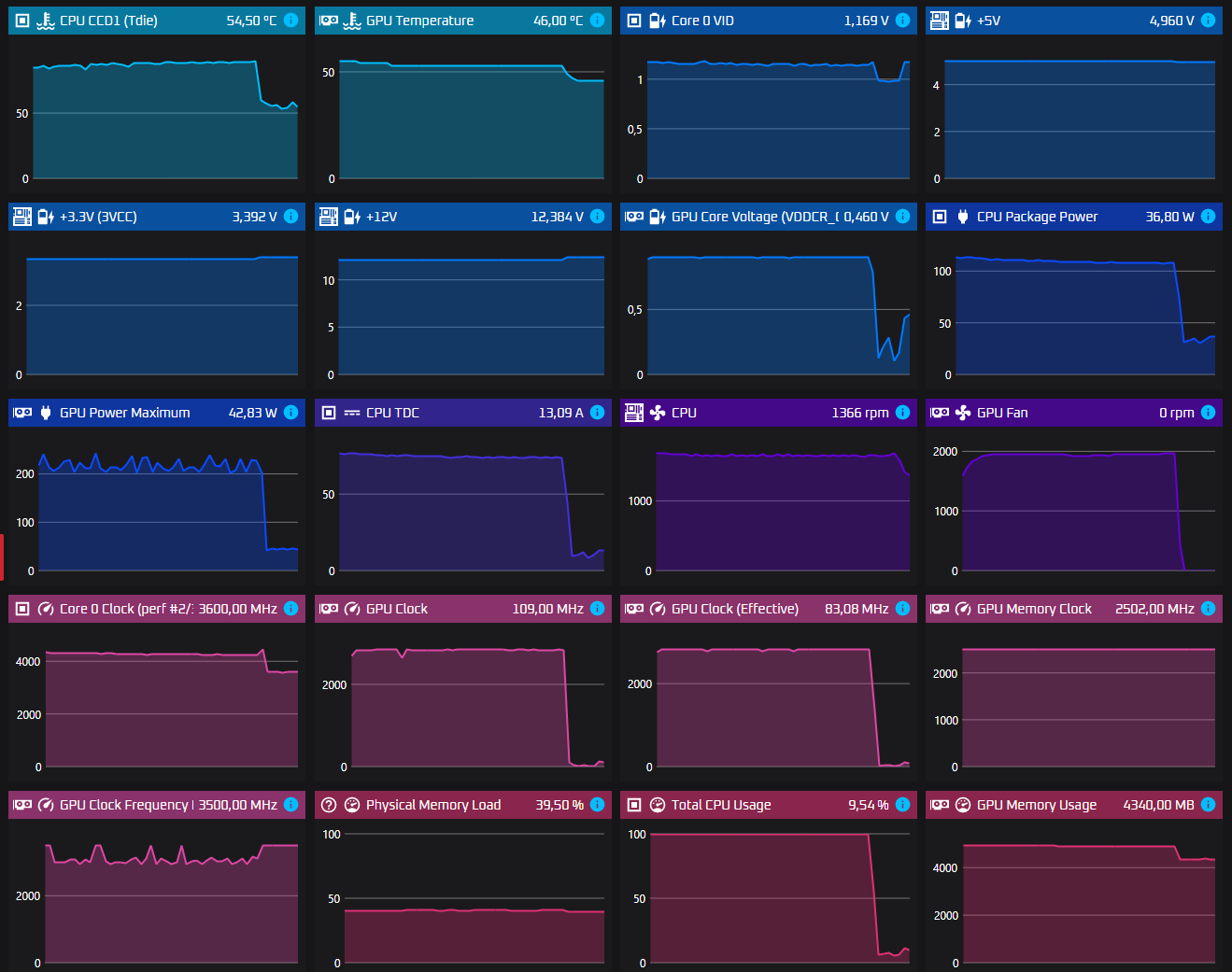Select the 13,09 A current value
This screenshot has height=972, width=1232.
coord(560,413)
